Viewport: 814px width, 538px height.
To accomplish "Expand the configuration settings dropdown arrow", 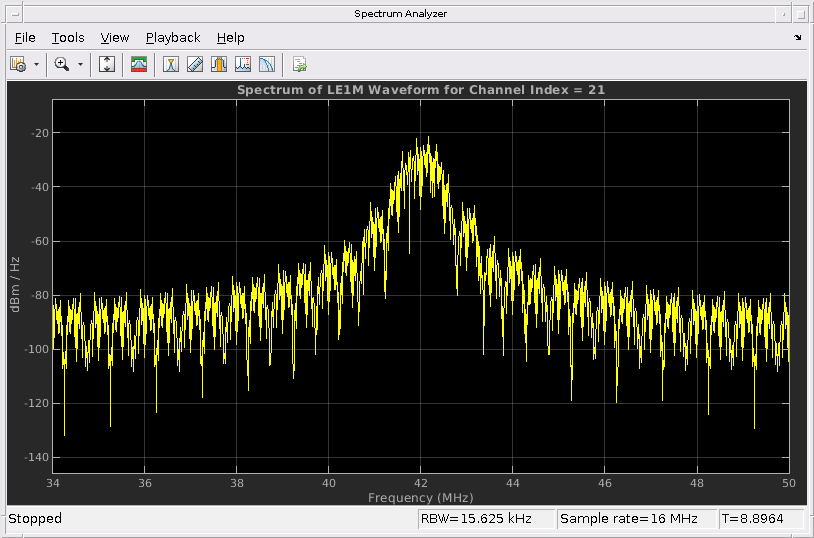I will click(x=37, y=64).
